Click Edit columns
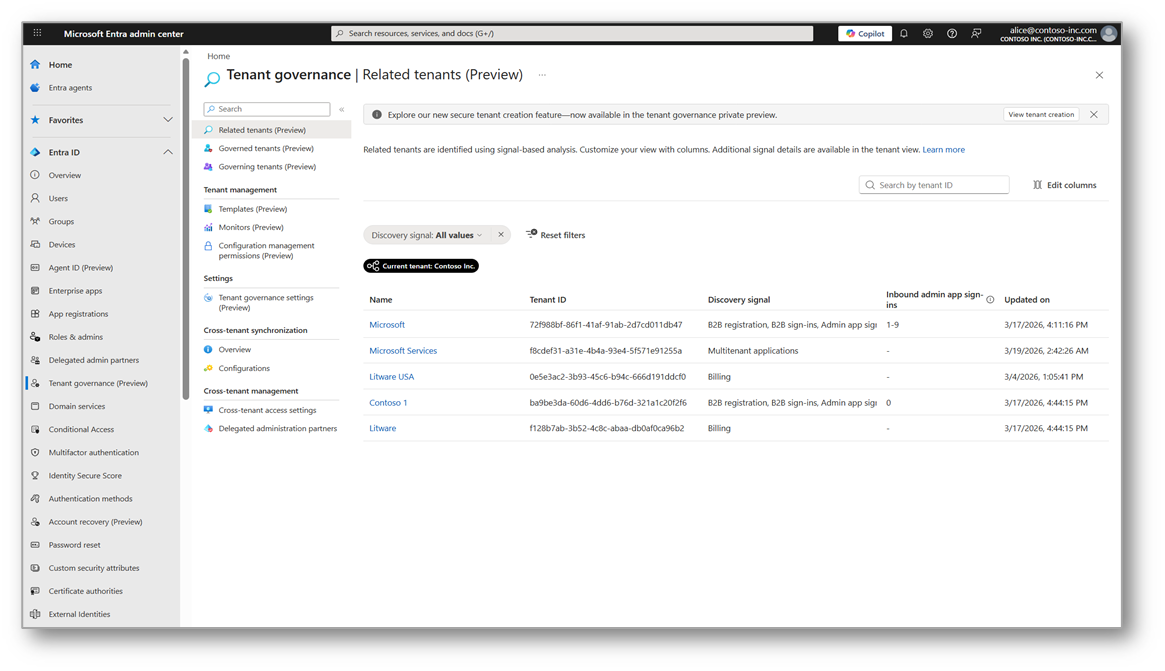This screenshot has height=671, width=1165. click(1065, 185)
